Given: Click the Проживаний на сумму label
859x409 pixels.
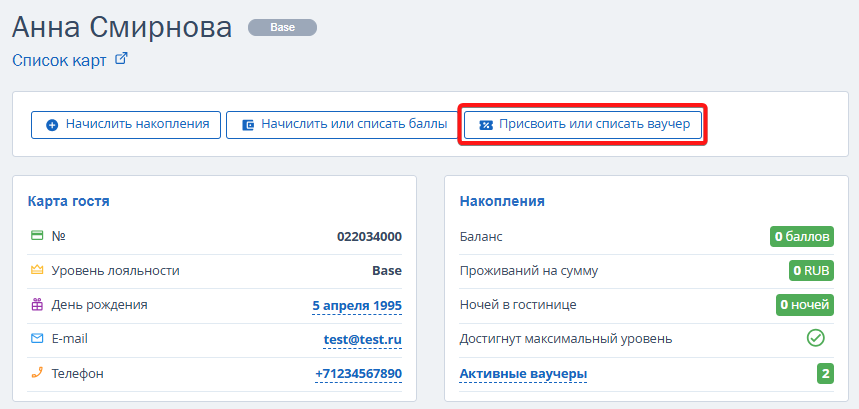Looking at the screenshot, I should coord(529,271).
